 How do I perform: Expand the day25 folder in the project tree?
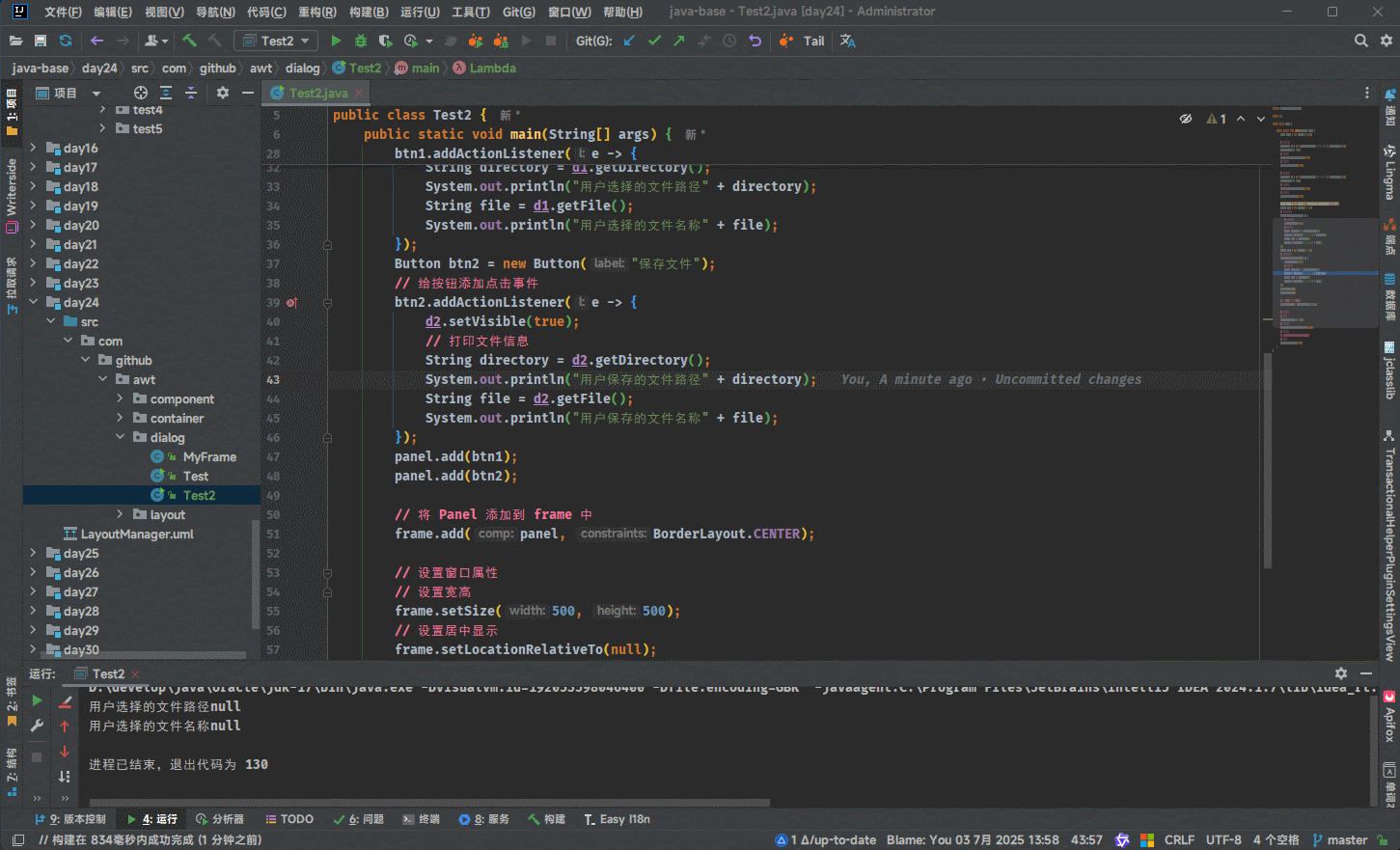coord(33,553)
